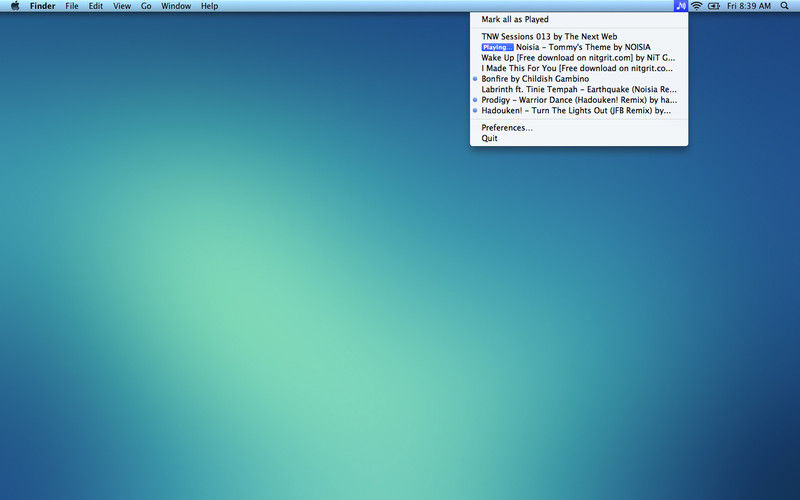Image resolution: width=800 pixels, height=500 pixels.
Task: Open the View menu
Action: coord(122,6)
